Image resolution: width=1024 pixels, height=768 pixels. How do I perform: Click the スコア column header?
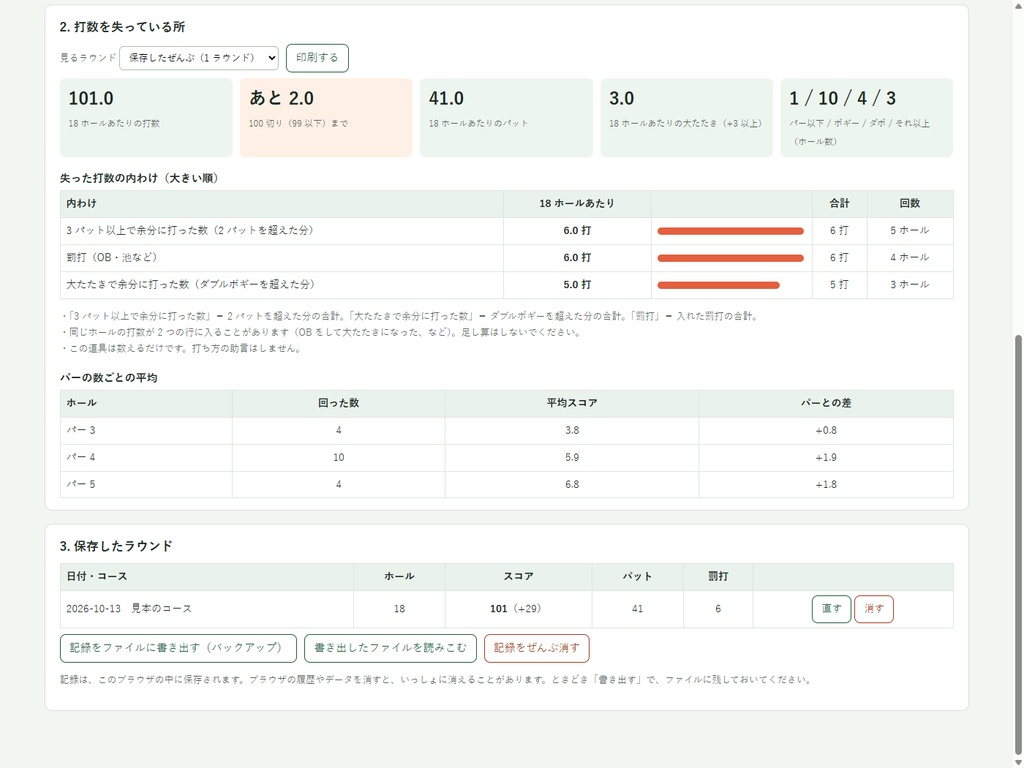pyautogui.click(x=519, y=577)
